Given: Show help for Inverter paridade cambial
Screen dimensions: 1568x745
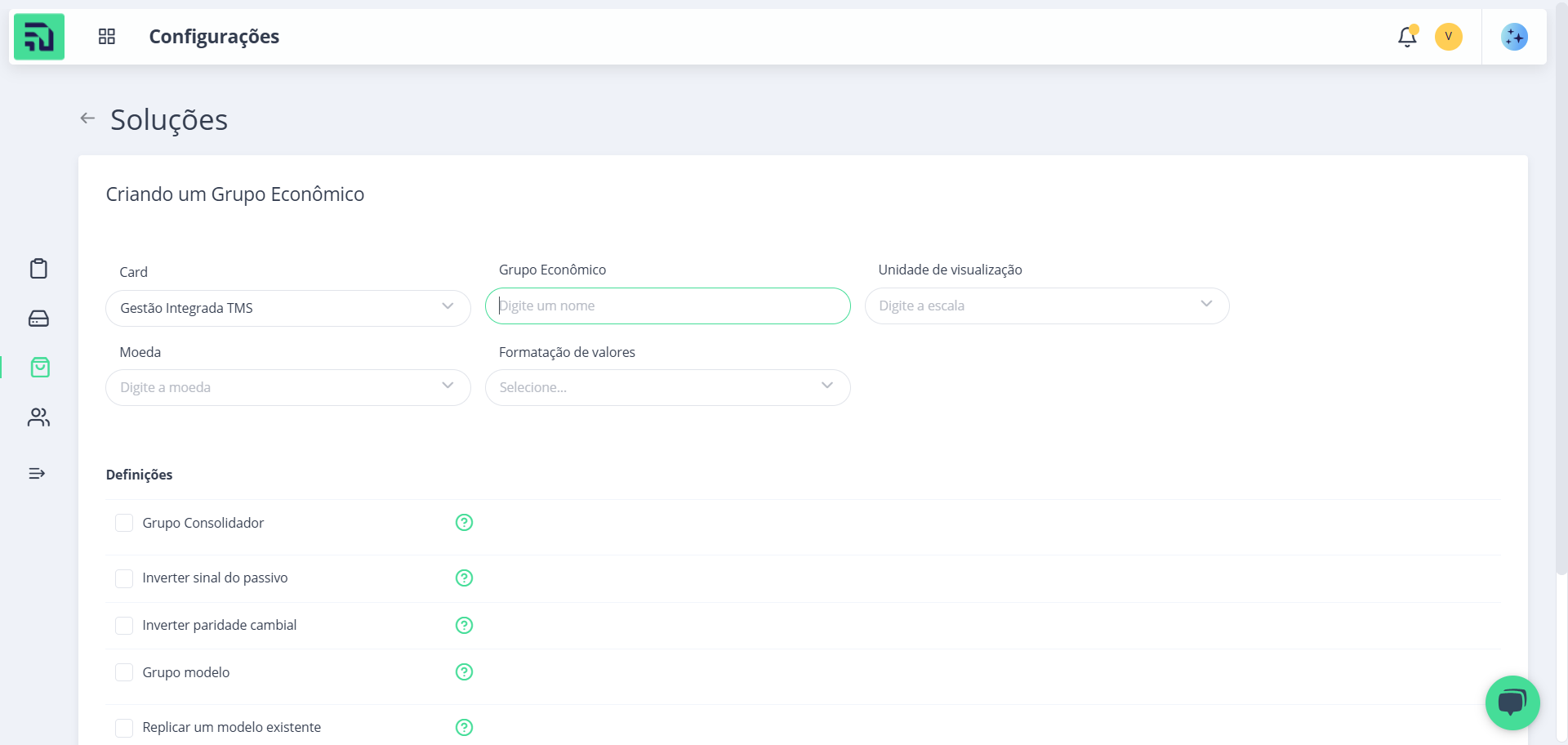Looking at the screenshot, I should click(464, 626).
